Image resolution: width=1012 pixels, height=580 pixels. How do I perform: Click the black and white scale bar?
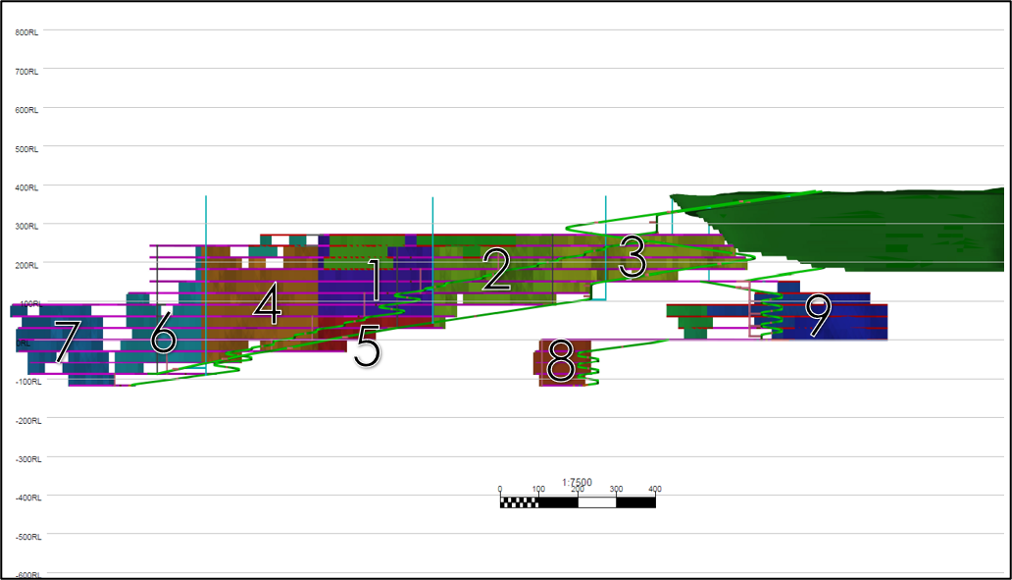[577, 502]
